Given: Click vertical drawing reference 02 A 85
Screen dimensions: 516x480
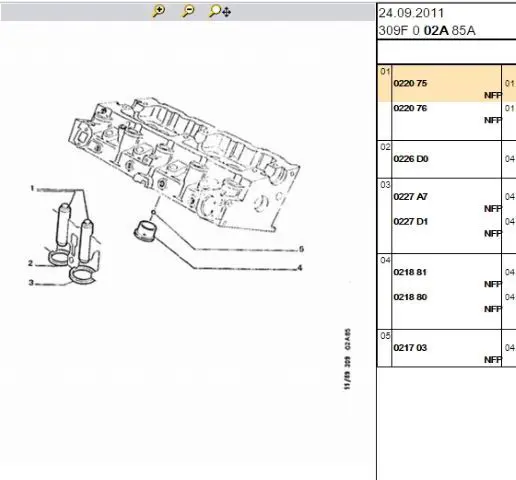Looking at the screenshot, I should coord(347,339).
